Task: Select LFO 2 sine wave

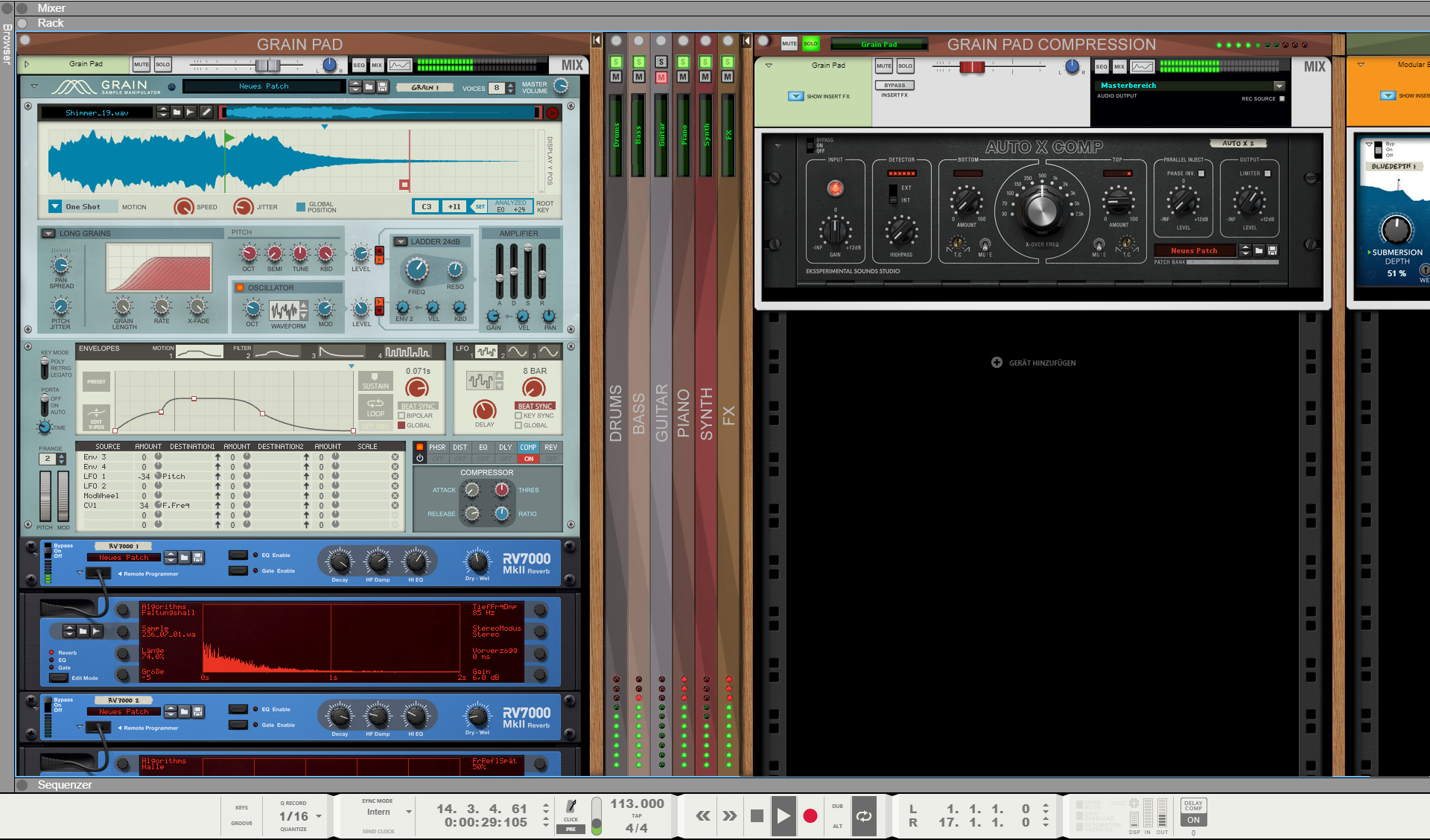Action: pos(518,351)
